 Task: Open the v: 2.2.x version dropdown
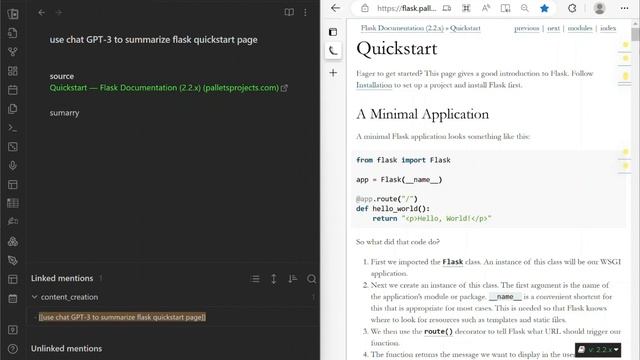pos(598,350)
